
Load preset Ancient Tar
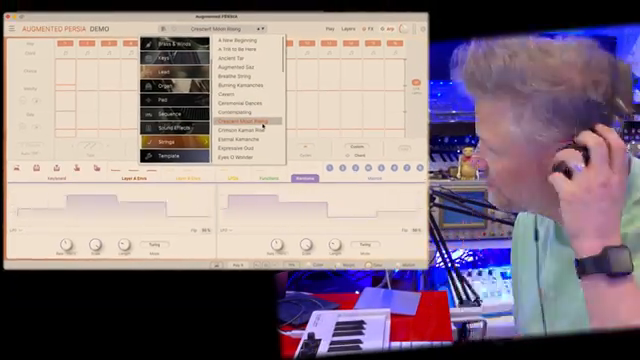[x=231, y=58]
